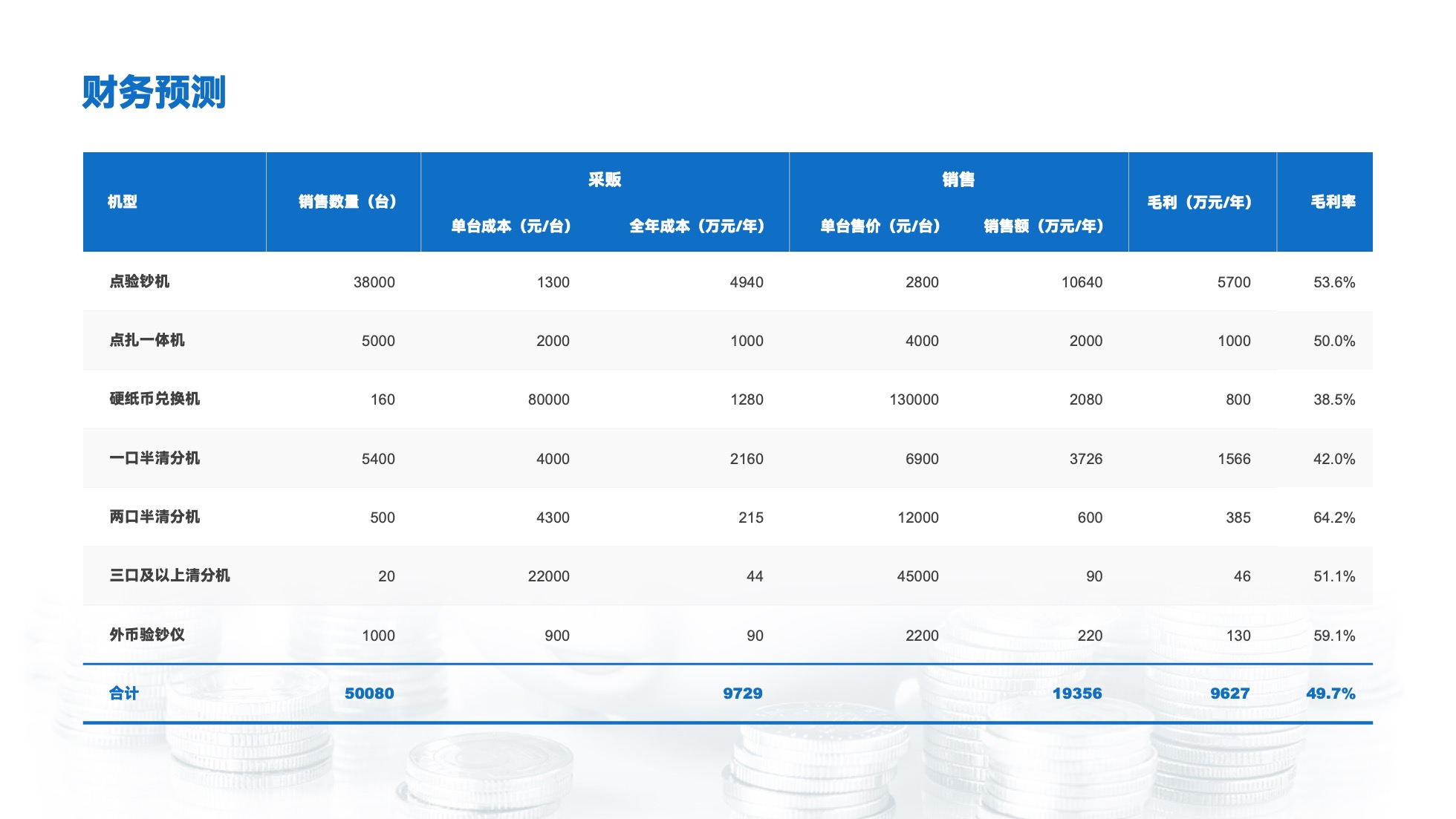Click the 1300 unit cost cell
This screenshot has height=819, width=1456.
coord(553,282)
